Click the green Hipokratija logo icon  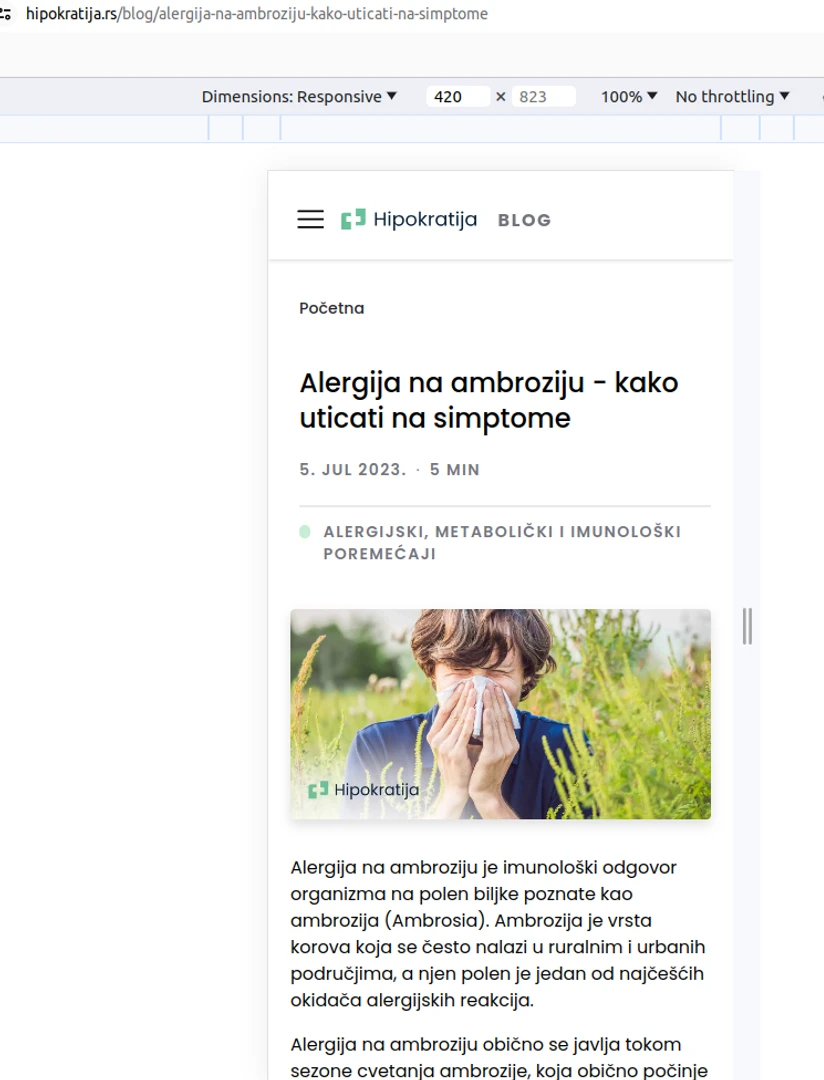[x=353, y=220]
